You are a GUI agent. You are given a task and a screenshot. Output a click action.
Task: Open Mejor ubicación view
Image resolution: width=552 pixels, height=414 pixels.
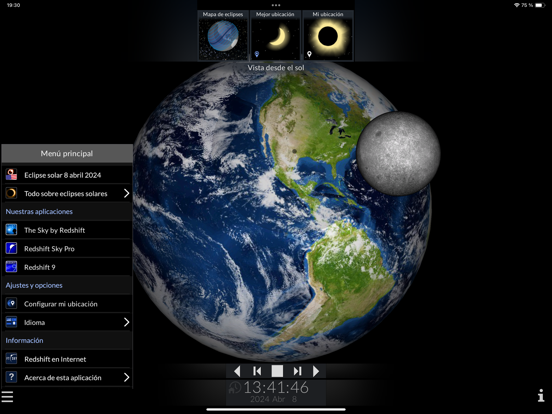point(275,35)
